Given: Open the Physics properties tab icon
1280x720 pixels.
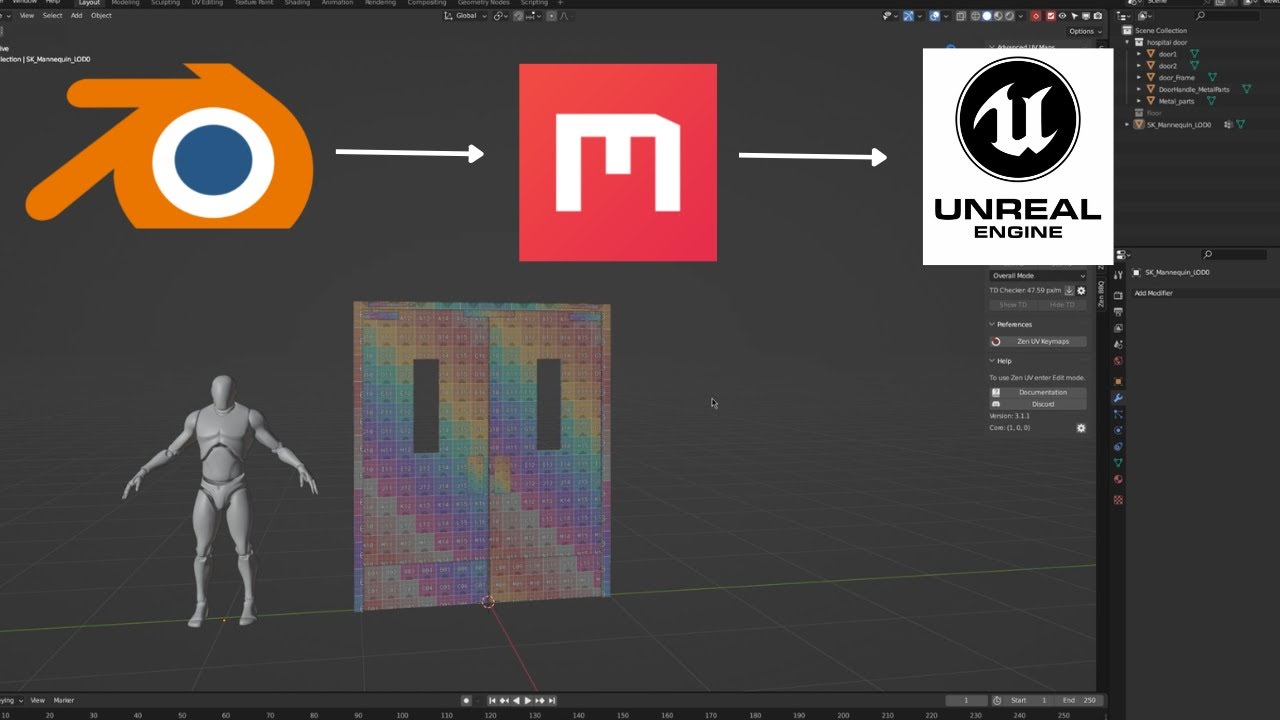Looking at the screenshot, I should 1118,430.
